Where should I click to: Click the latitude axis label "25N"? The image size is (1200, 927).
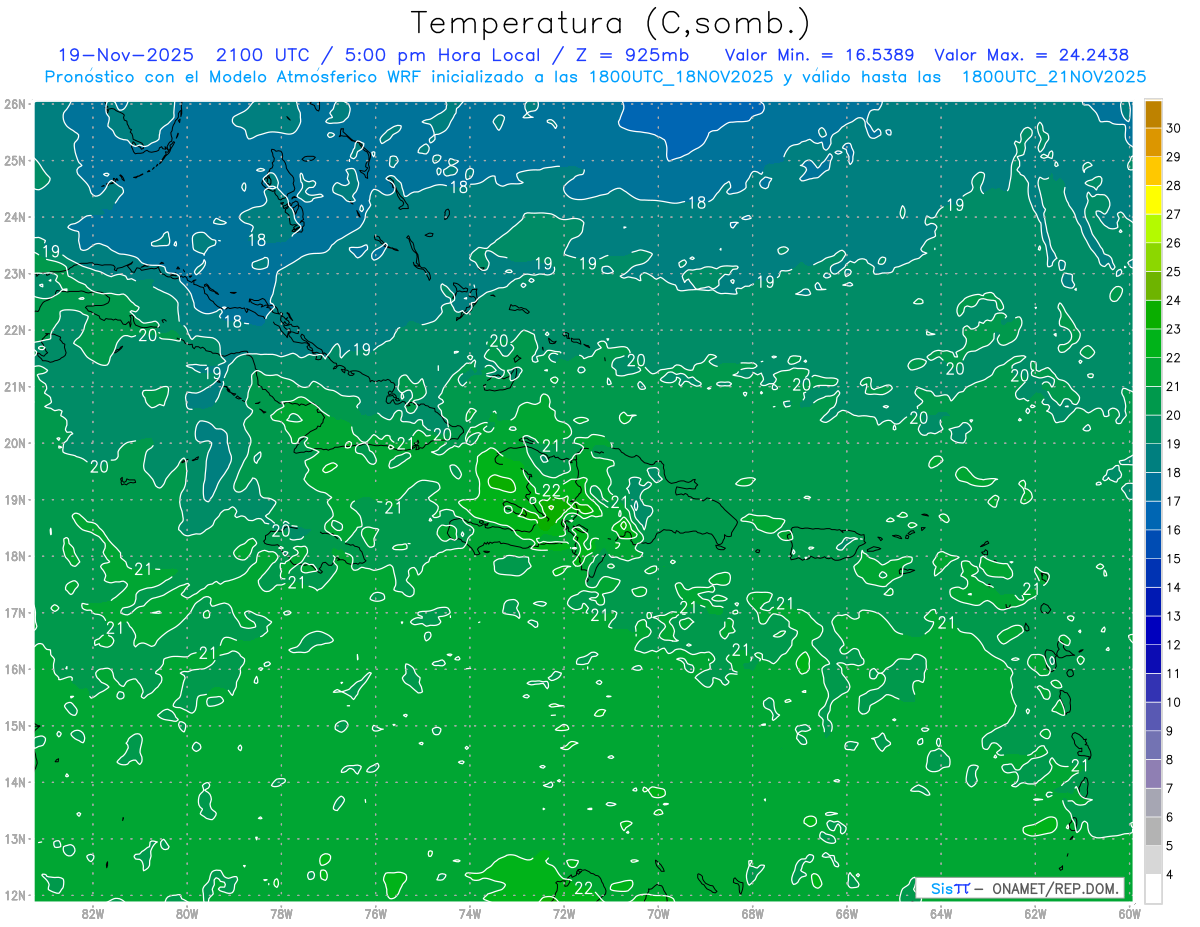(x=14, y=160)
